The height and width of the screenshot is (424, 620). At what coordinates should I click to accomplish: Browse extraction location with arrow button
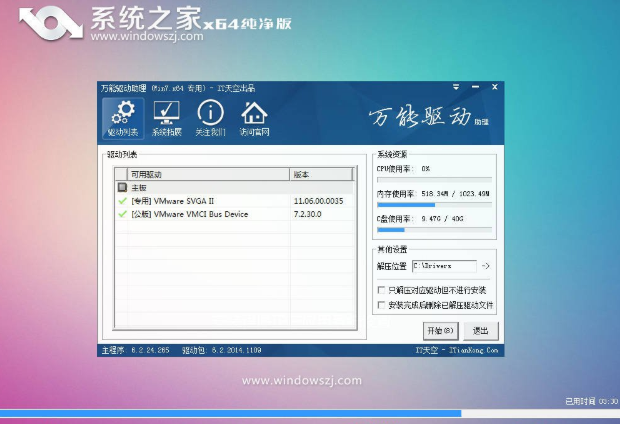486,266
